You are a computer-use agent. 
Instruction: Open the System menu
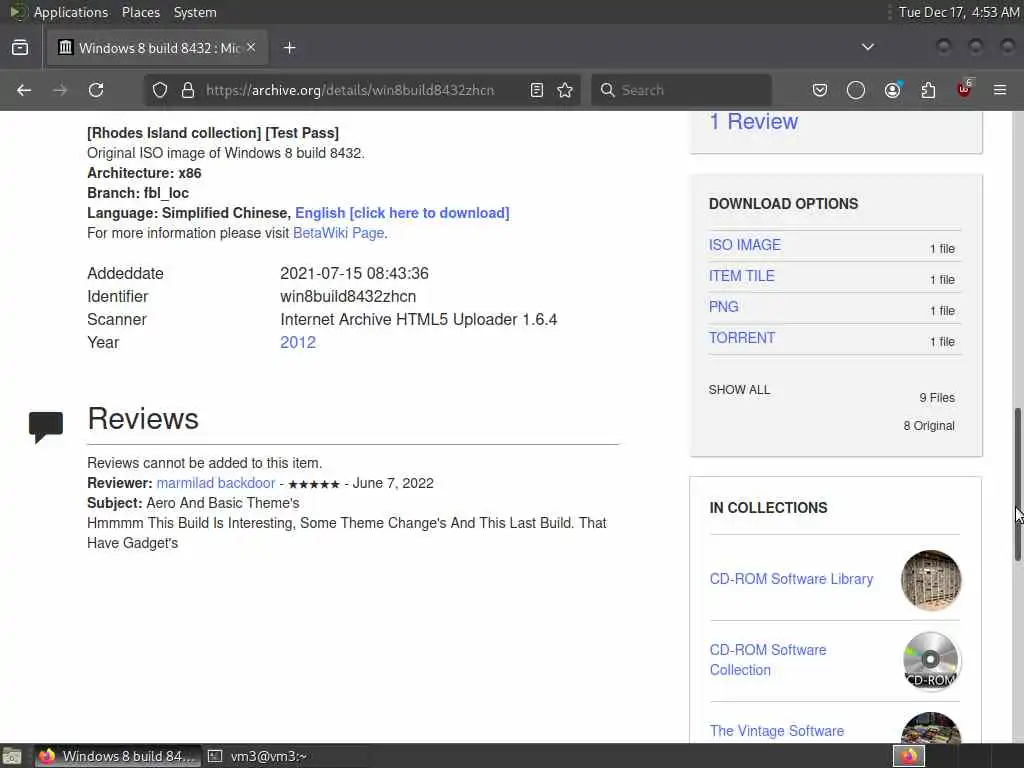(x=195, y=12)
